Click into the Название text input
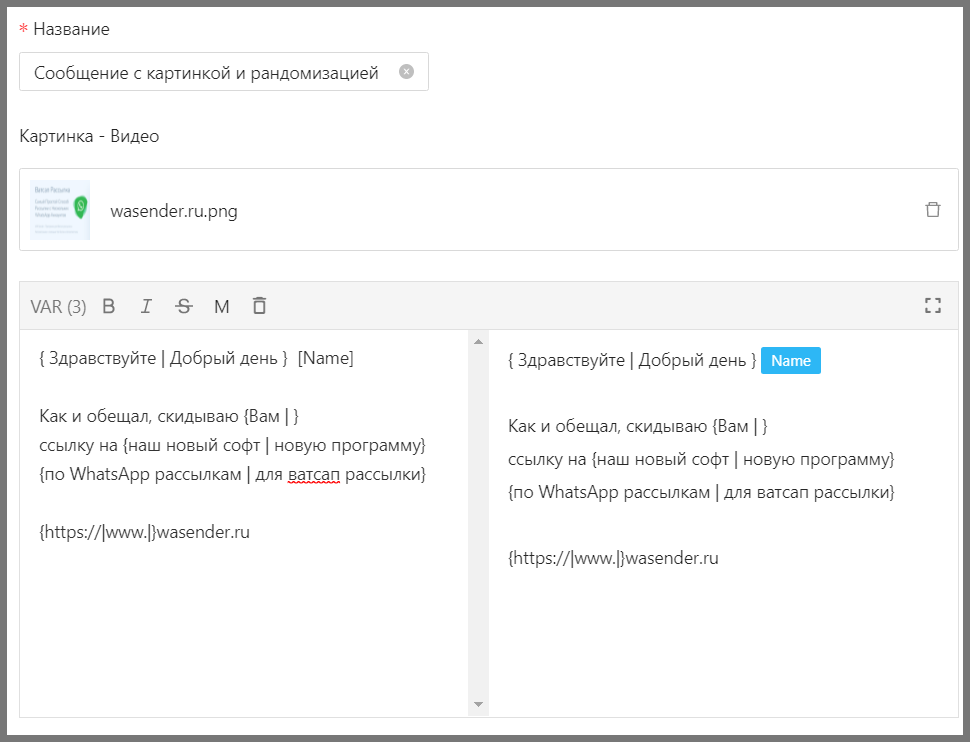Screen dimensions: 970x742 click(x=210, y=72)
